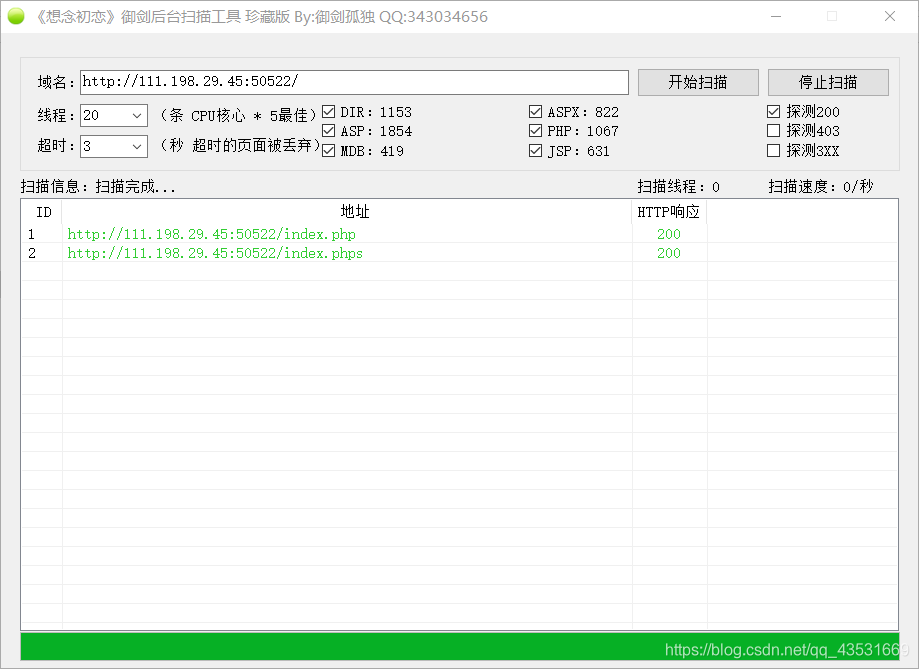Enable the 探测3XX checkbox

tap(774, 151)
